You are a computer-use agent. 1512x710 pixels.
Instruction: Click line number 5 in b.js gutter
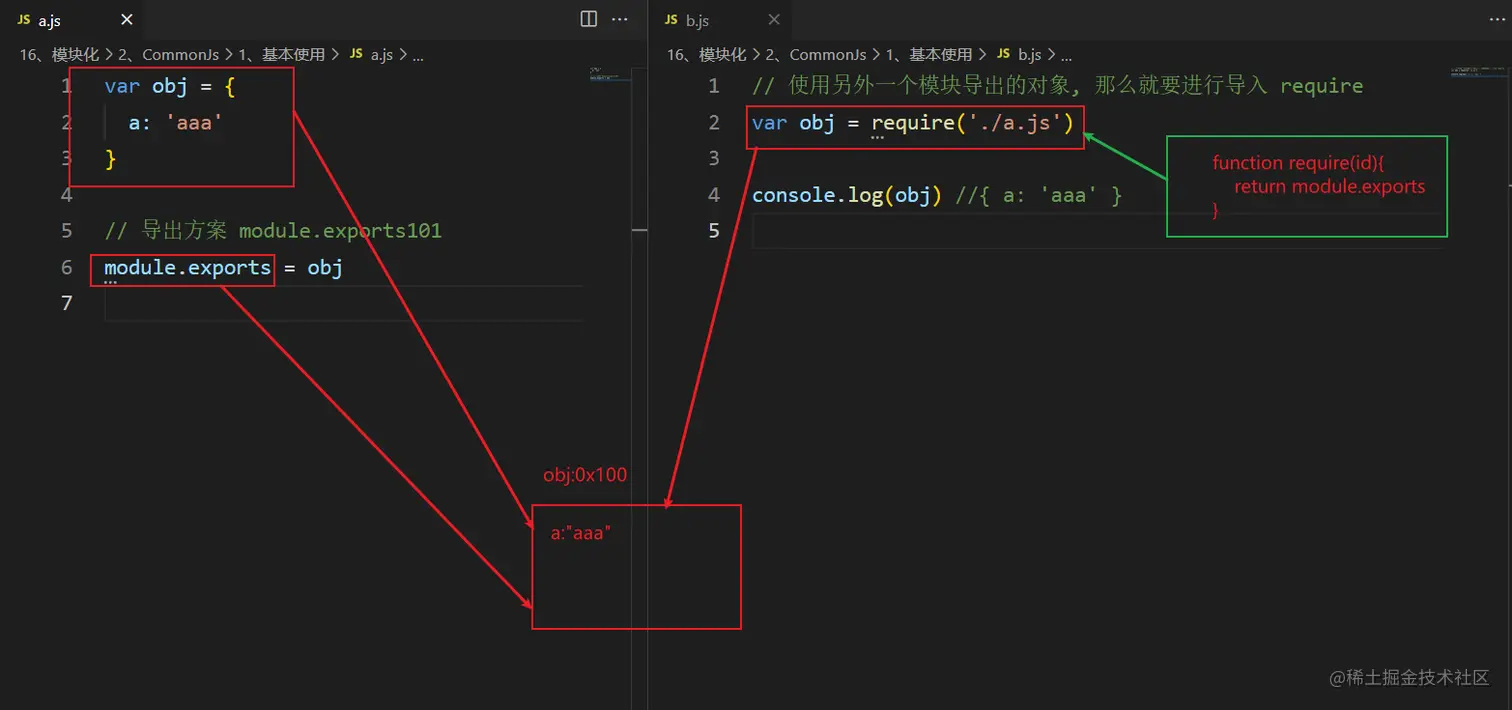[714, 231]
